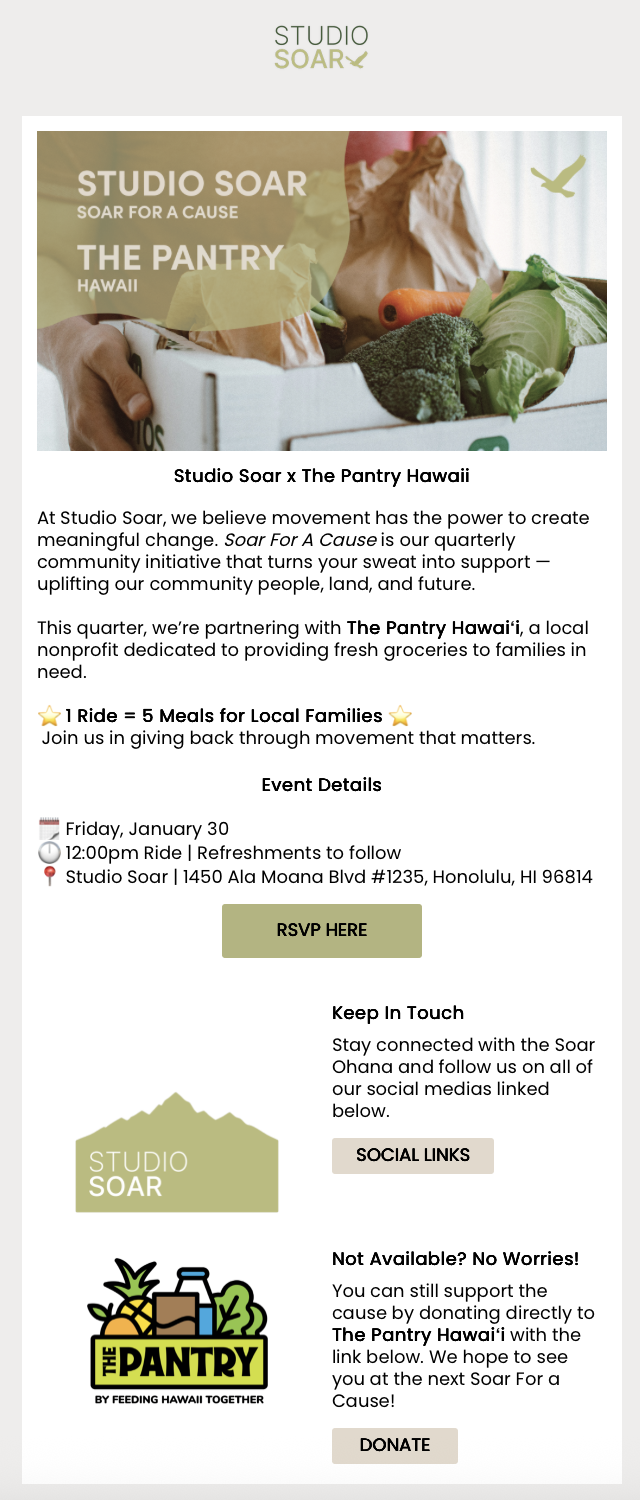Click the red pin emoji beside the address
Image resolution: width=640 pixels, height=1500 pixels.
[x=49, y=877]
